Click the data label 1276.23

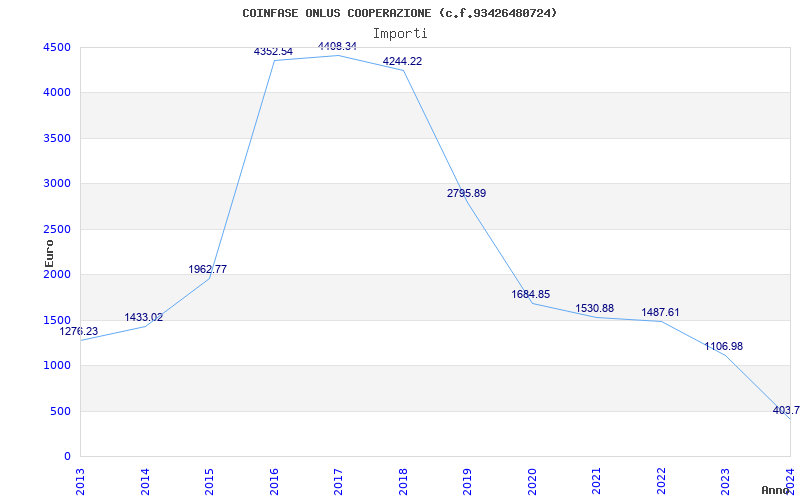tap(79, 331)
